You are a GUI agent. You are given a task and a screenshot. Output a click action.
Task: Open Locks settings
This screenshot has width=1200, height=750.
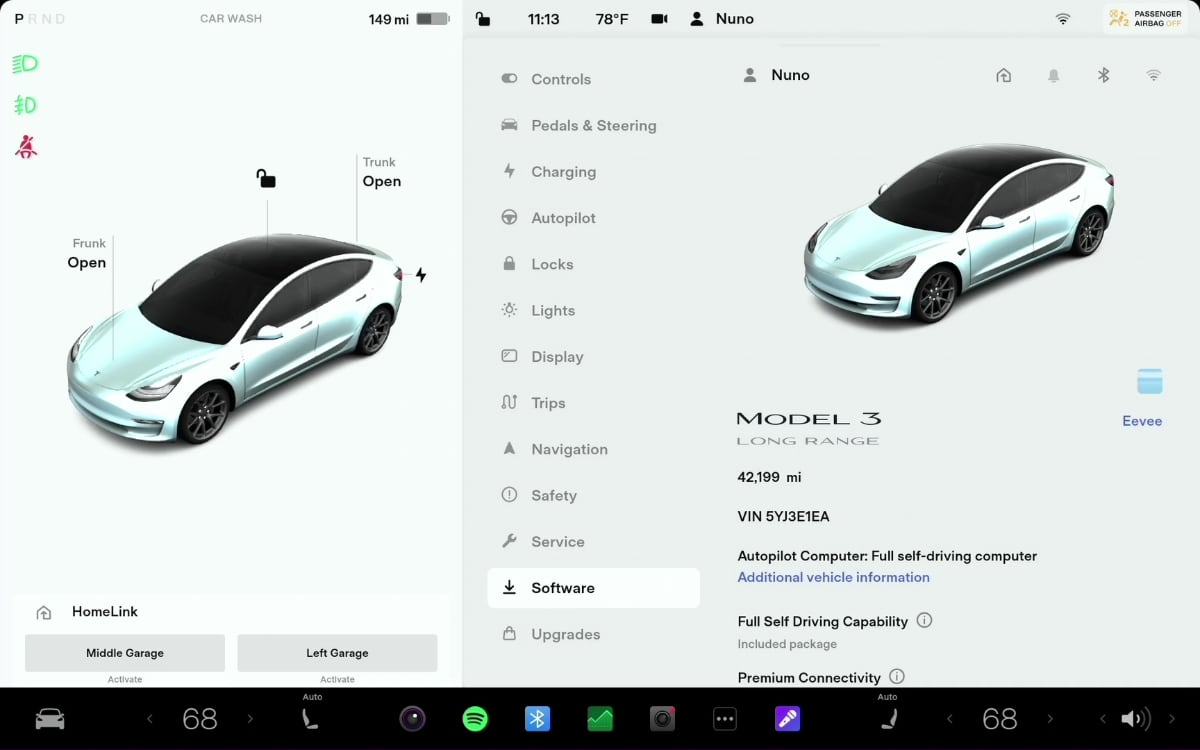[593, 264]
